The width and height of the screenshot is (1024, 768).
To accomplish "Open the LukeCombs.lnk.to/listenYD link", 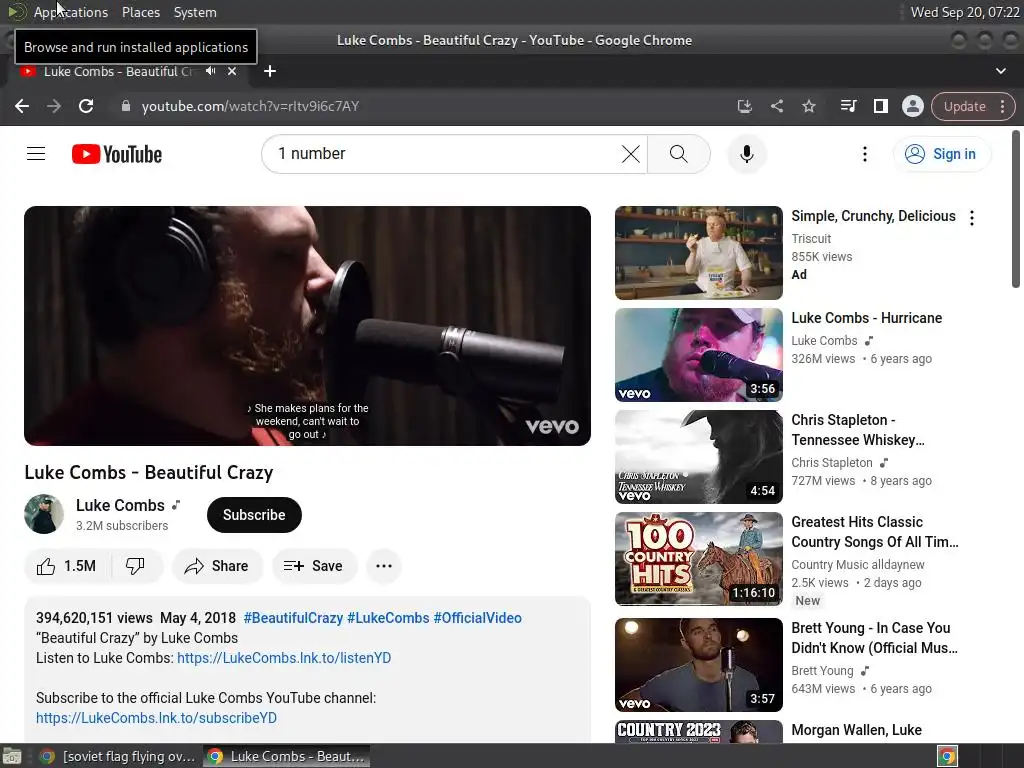I will click(284, 658).
